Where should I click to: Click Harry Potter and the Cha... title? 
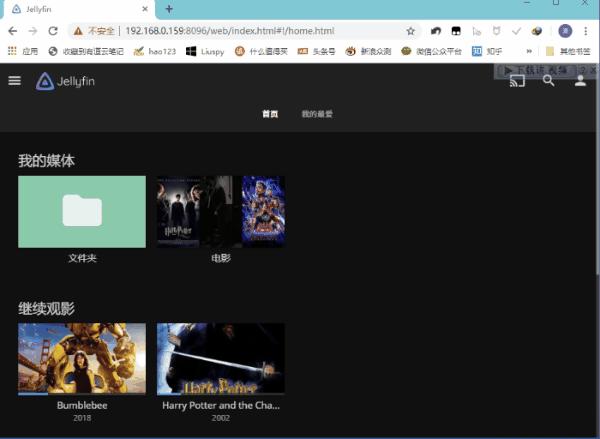point(221,405)
